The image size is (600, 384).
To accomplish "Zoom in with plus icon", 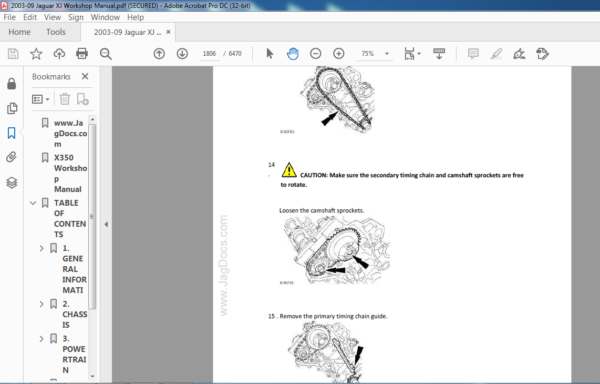I will click(x=339, y=54).
